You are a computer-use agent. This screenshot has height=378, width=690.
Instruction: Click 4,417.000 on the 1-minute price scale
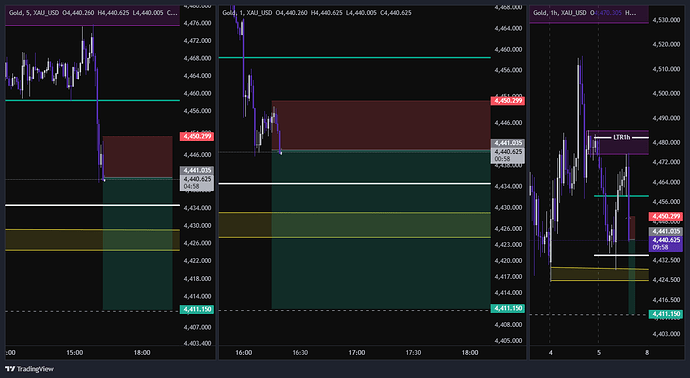(508, 277)
